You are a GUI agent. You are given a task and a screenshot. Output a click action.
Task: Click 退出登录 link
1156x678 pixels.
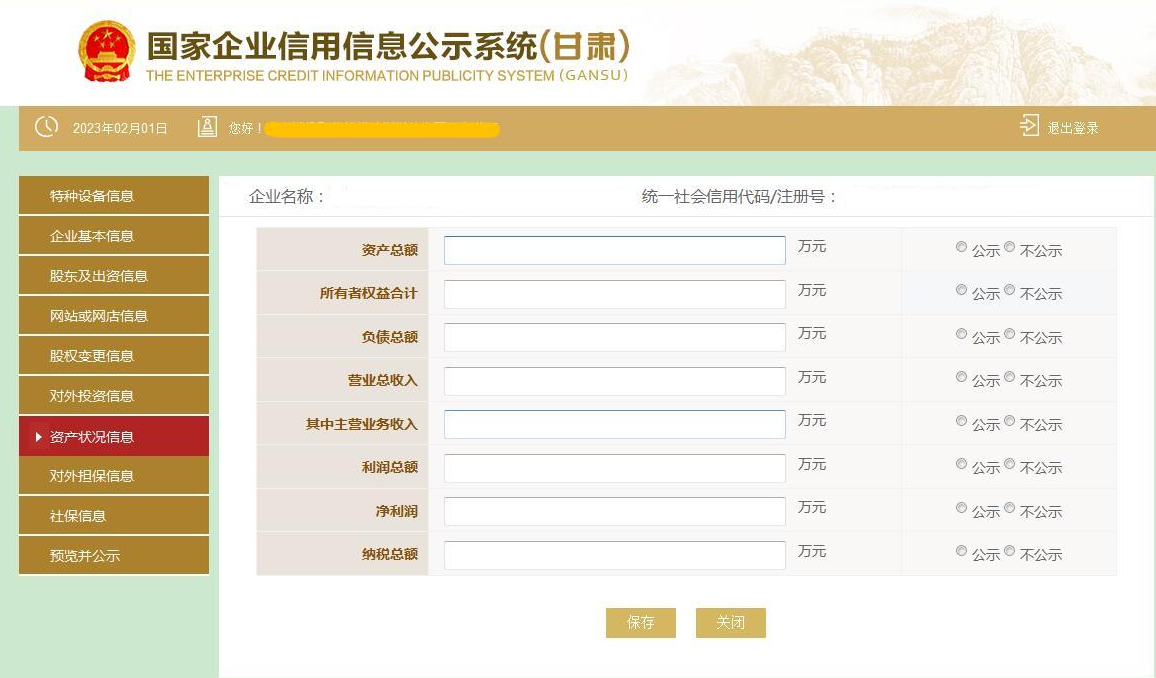pos(1073,127)
